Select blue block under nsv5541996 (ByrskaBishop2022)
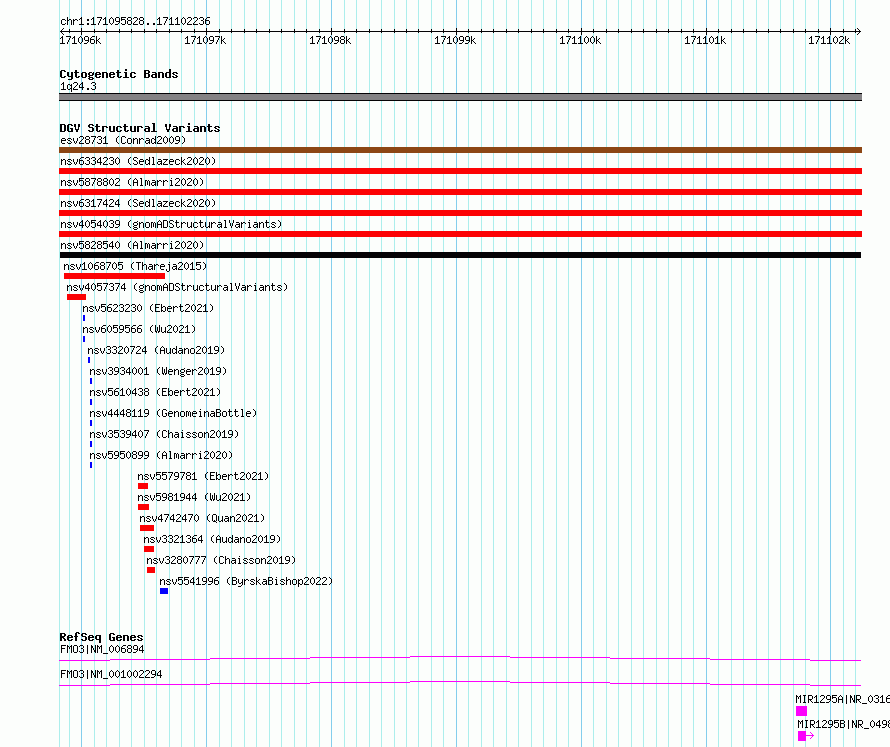The image size is (890, 747). coord(164,591)
